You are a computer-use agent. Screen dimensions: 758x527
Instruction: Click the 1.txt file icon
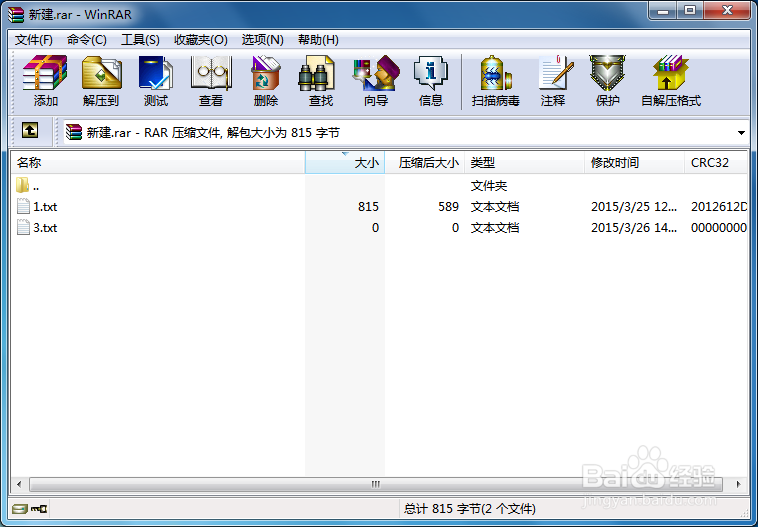click(23, 206)
